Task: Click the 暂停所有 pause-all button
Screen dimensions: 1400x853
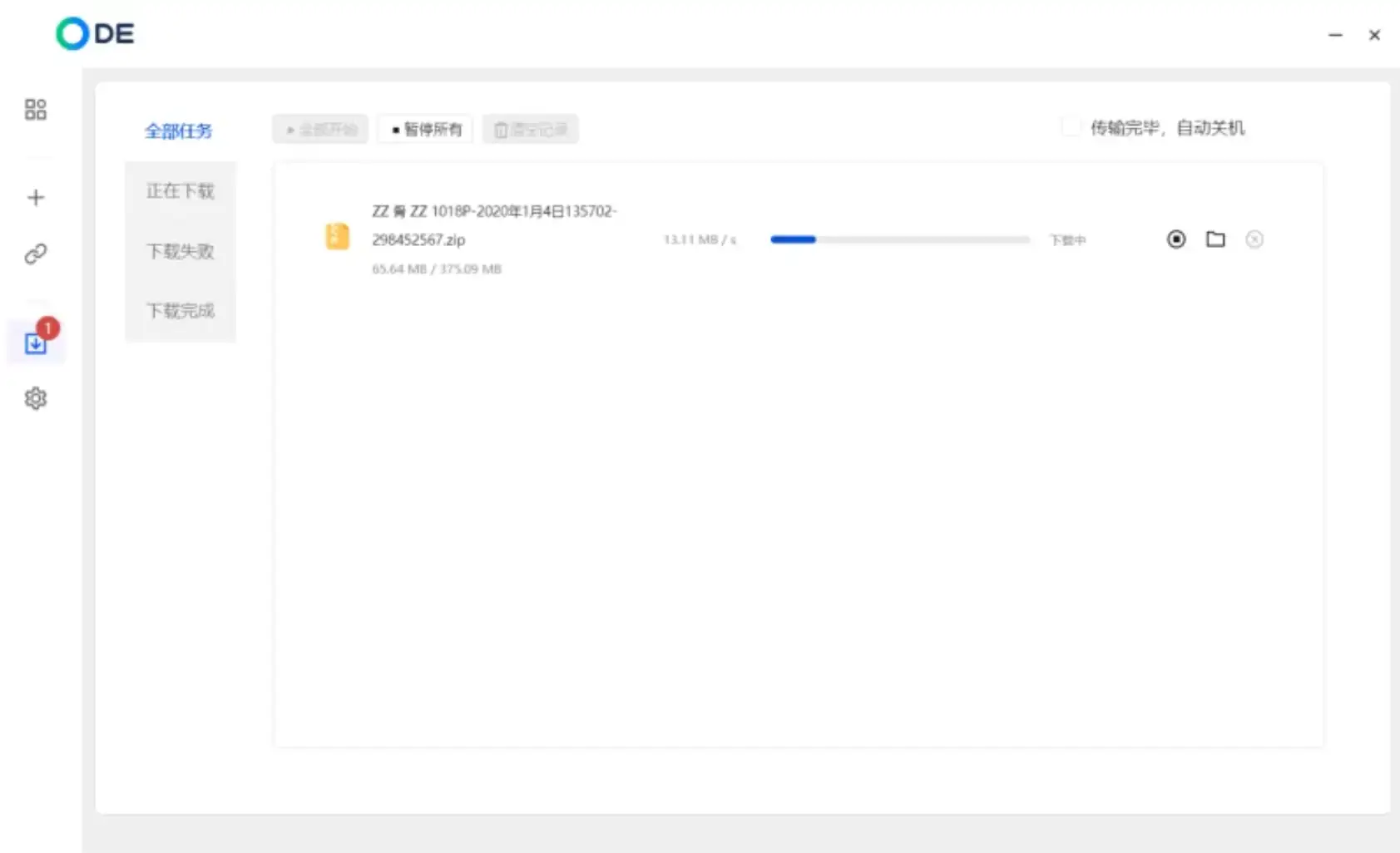Action: [425, 129]
